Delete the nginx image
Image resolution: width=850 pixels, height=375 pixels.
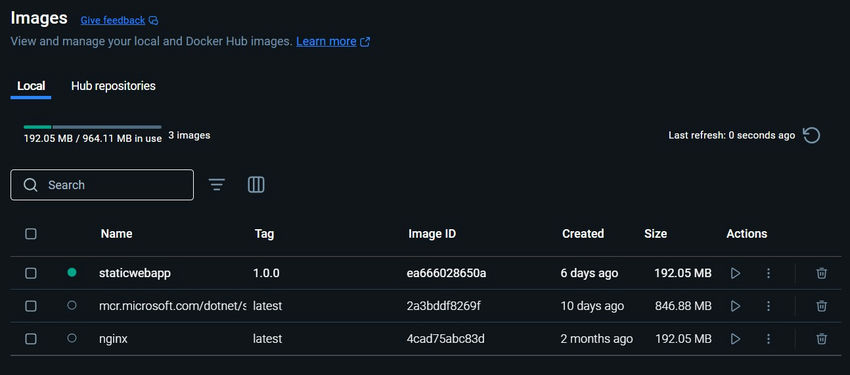point(821,339)
